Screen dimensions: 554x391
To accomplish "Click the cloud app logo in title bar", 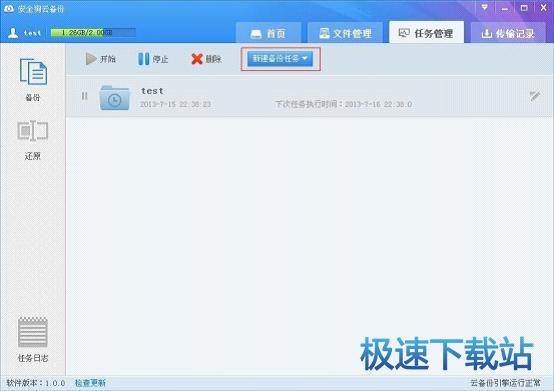I will [9, 8].
